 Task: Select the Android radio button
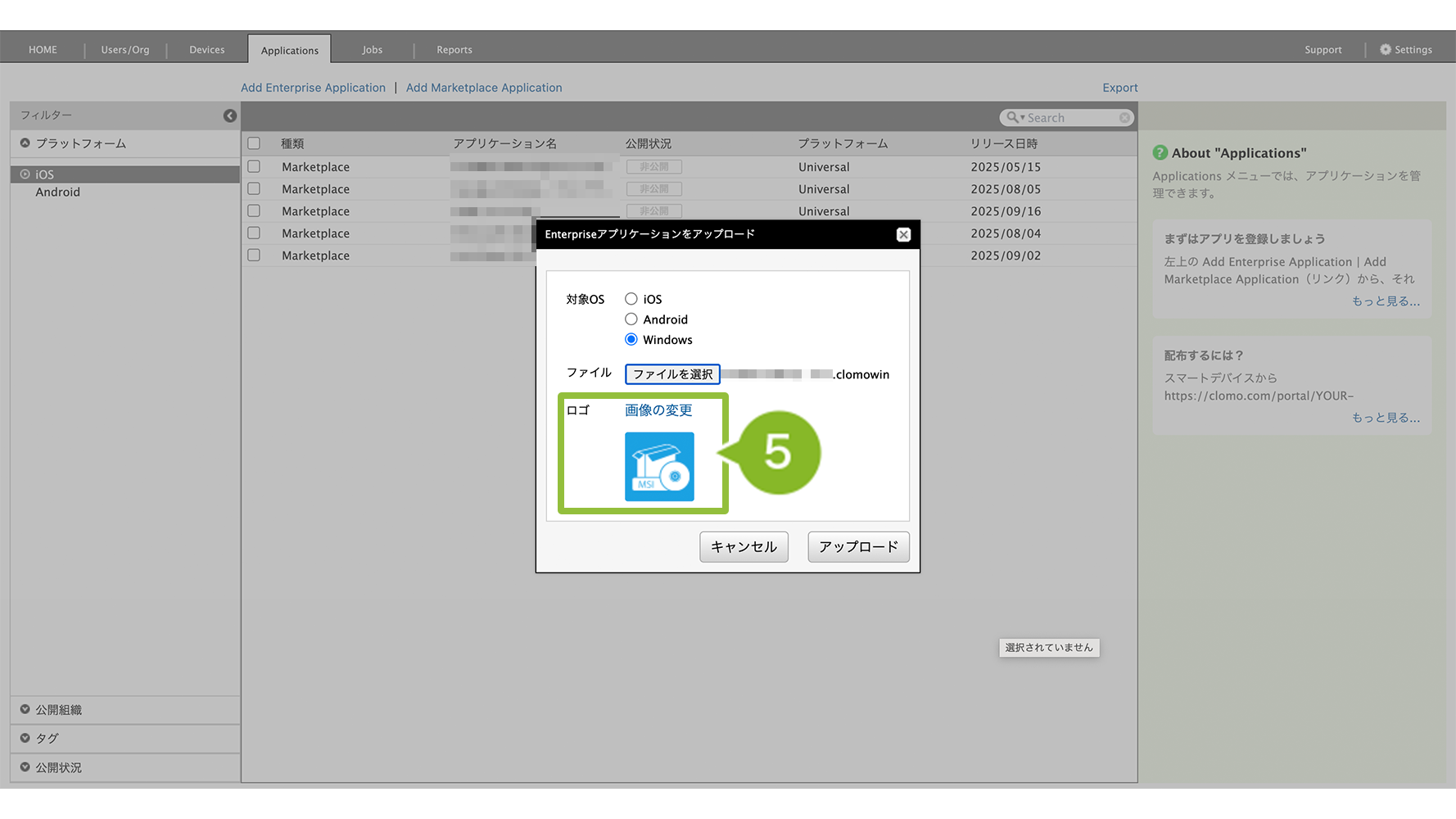(x=631, y=319)
